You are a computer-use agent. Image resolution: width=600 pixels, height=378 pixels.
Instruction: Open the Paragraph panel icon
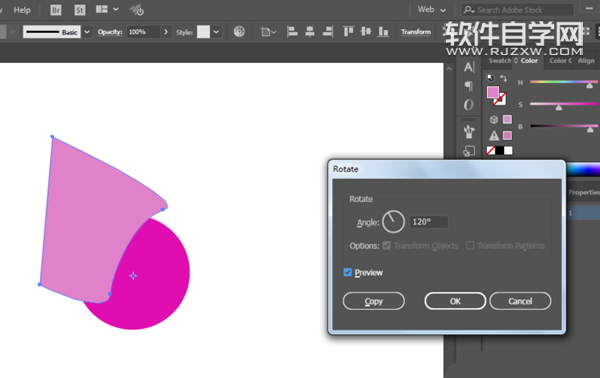click(469, 86)
